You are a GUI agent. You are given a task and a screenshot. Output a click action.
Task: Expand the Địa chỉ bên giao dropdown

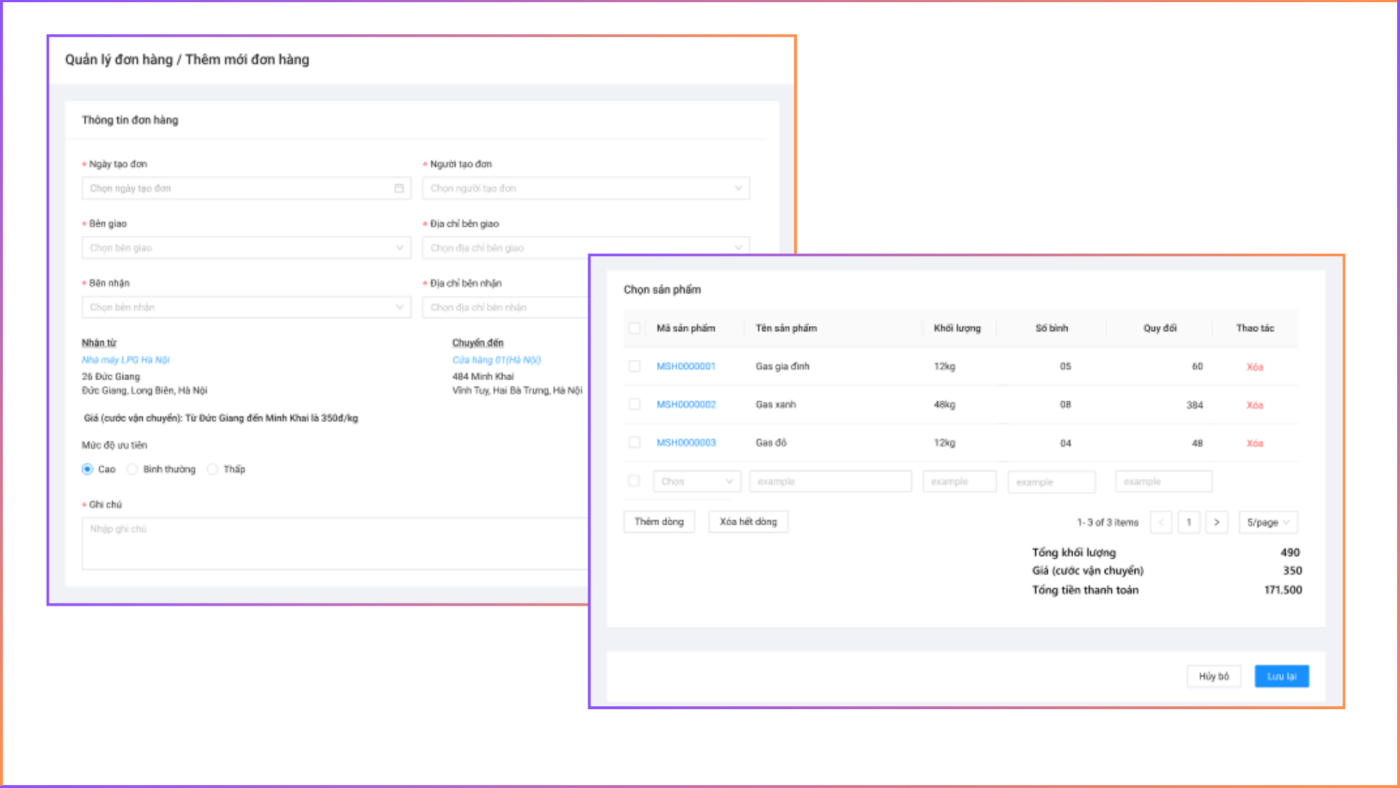coord(586,248)
